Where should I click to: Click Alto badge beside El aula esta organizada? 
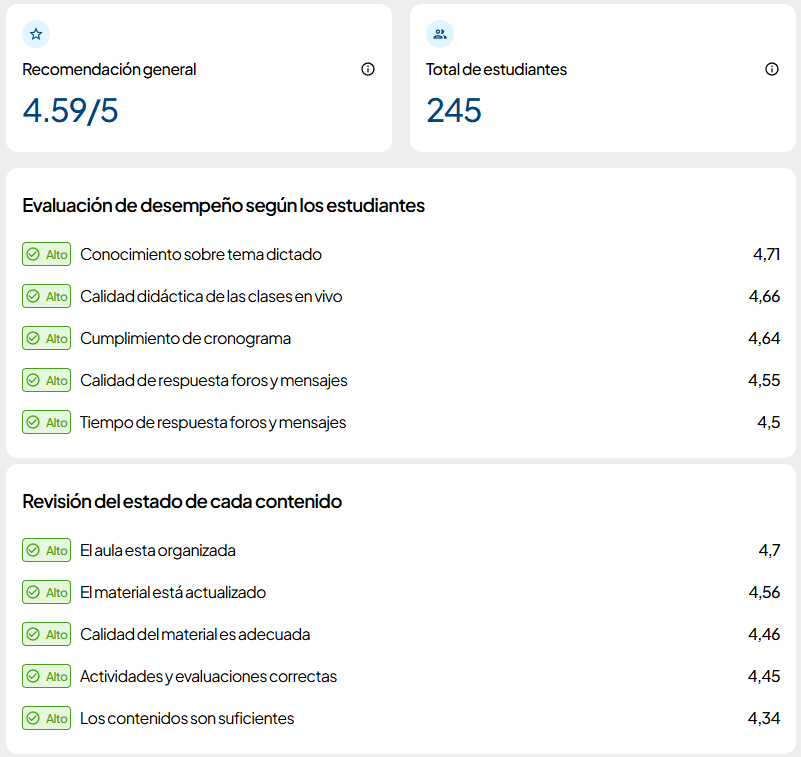point(46,550)
